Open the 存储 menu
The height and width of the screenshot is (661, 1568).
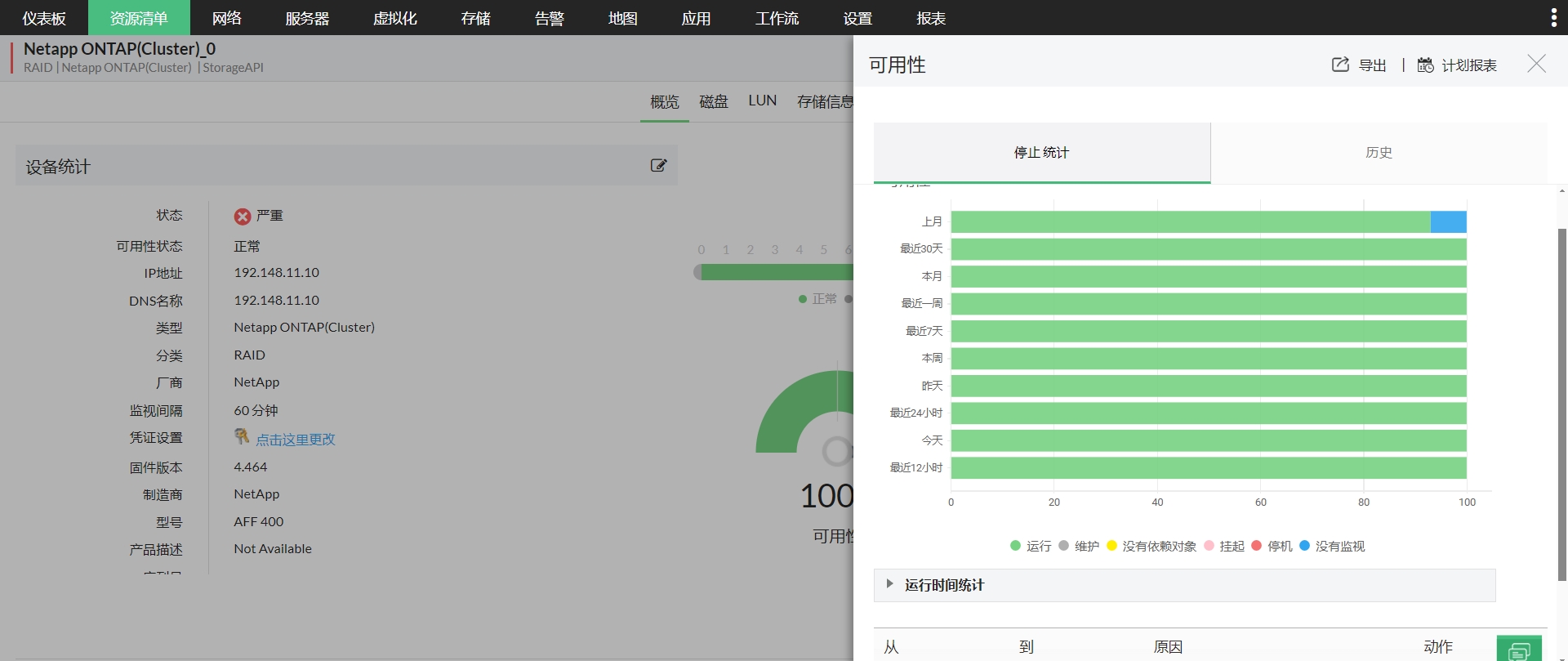476,18
